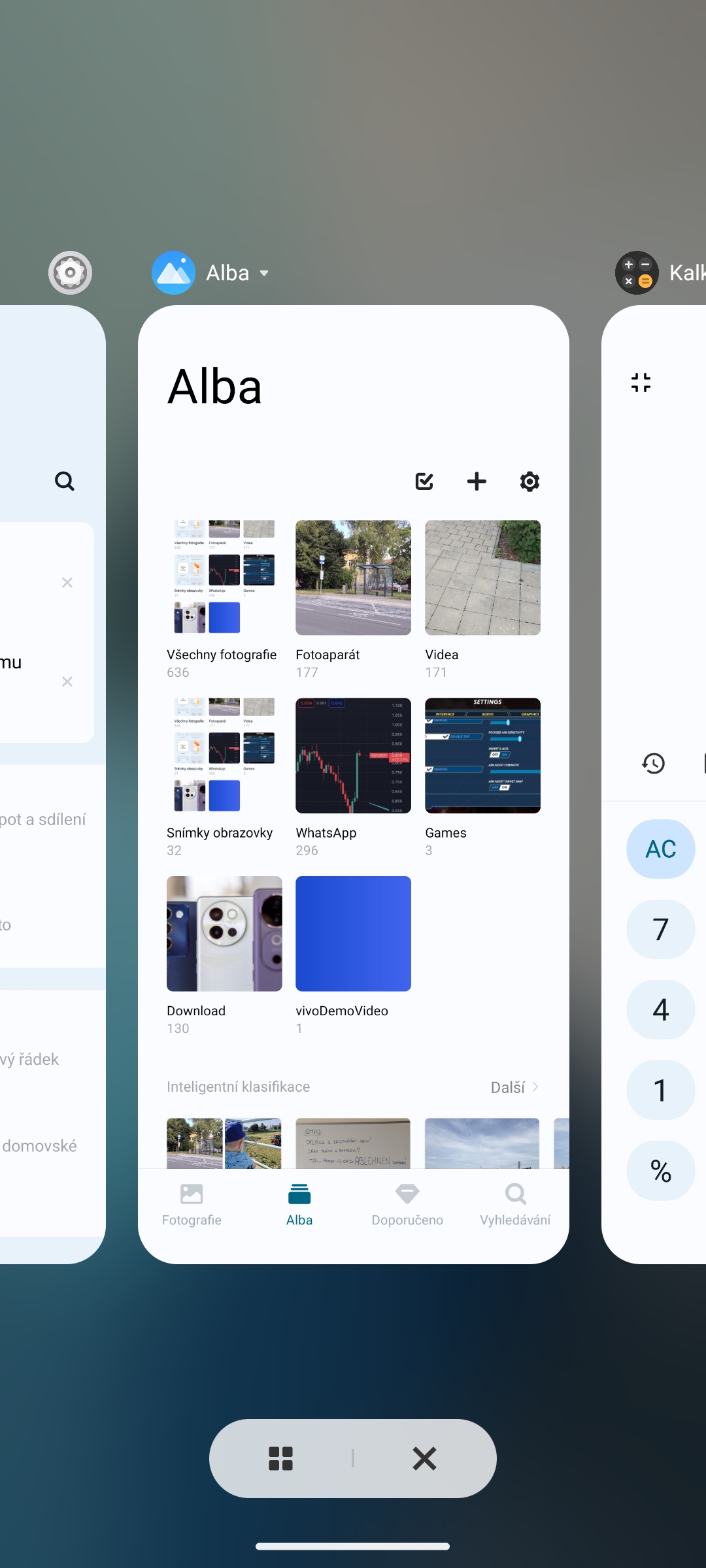Viewport: 706px width, 1568px height.
Task: Dismiss the lower suggestion in Settings card
Action: 67,681
